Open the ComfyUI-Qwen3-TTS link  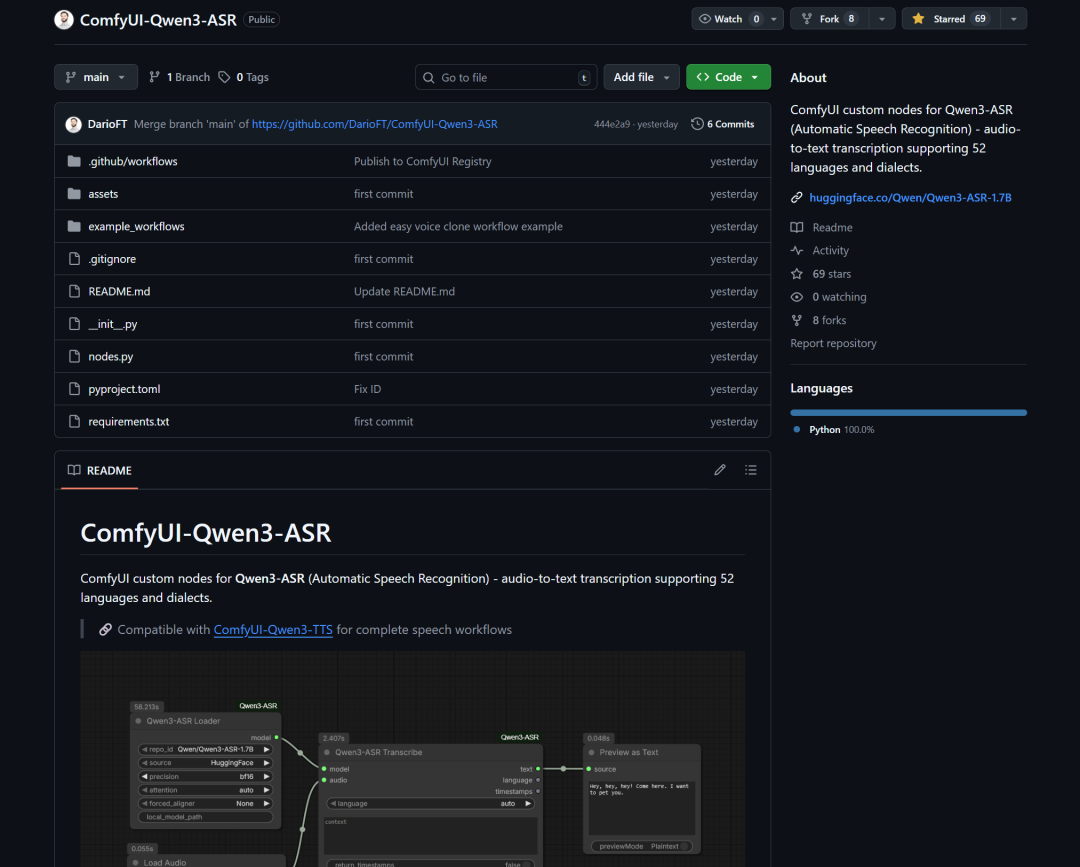273,630
